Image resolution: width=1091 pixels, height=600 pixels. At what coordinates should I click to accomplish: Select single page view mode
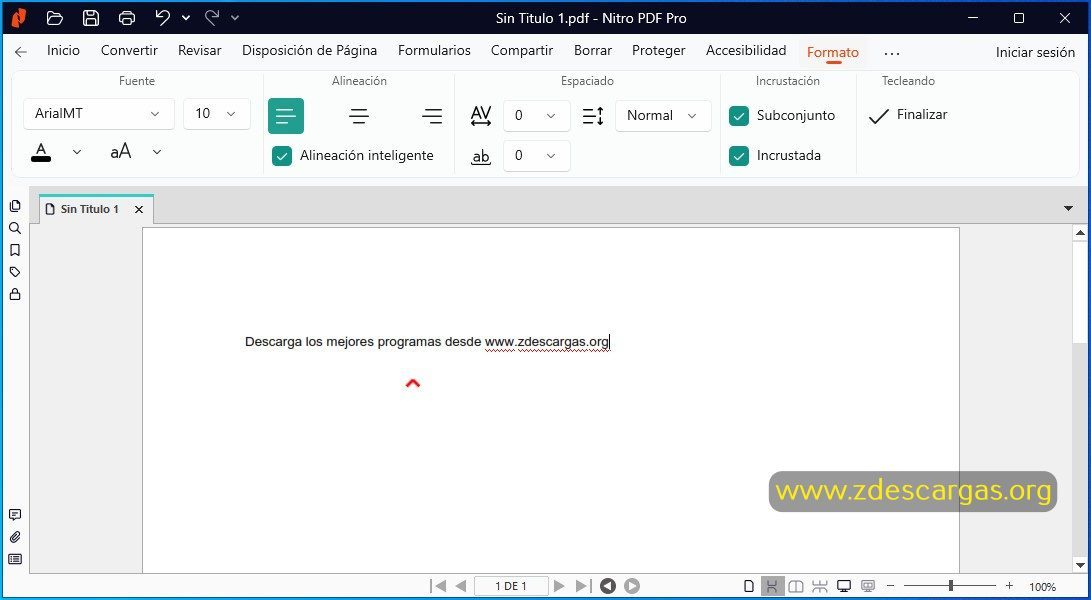click(x=749, y=586)
